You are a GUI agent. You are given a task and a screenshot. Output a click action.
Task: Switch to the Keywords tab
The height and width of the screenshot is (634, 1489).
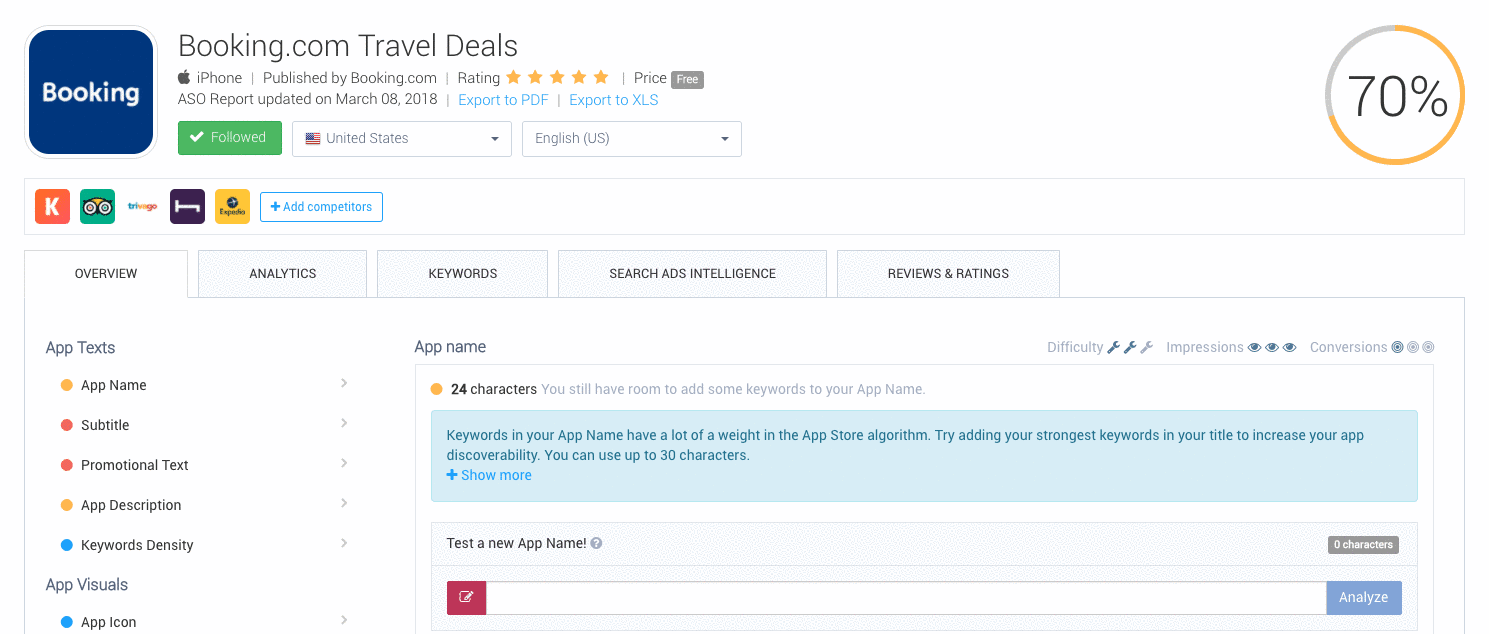pyautogui.click(x=463, y=273)
